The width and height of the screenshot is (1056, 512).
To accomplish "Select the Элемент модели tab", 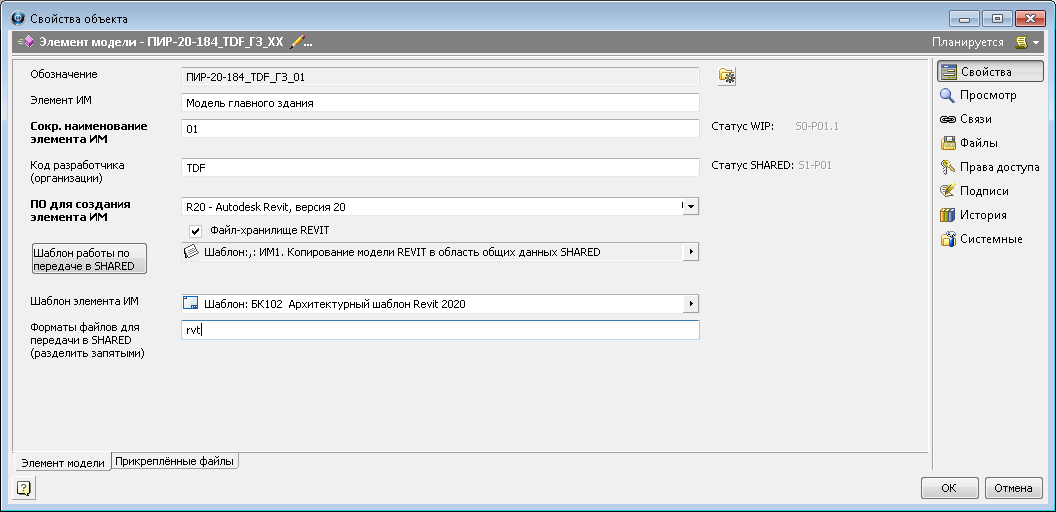I will point(61,463).
